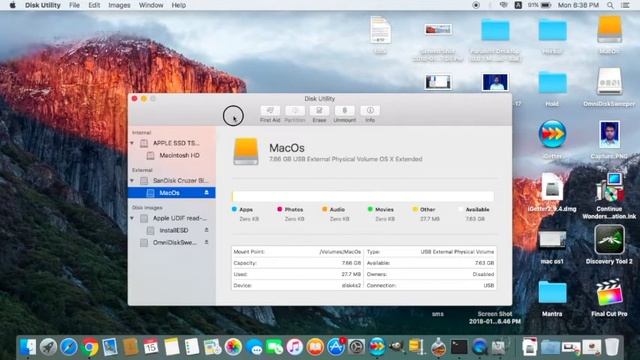Screen dimensions: 640x360
Task: Open the Images menu
Action: tap(119, 5)
